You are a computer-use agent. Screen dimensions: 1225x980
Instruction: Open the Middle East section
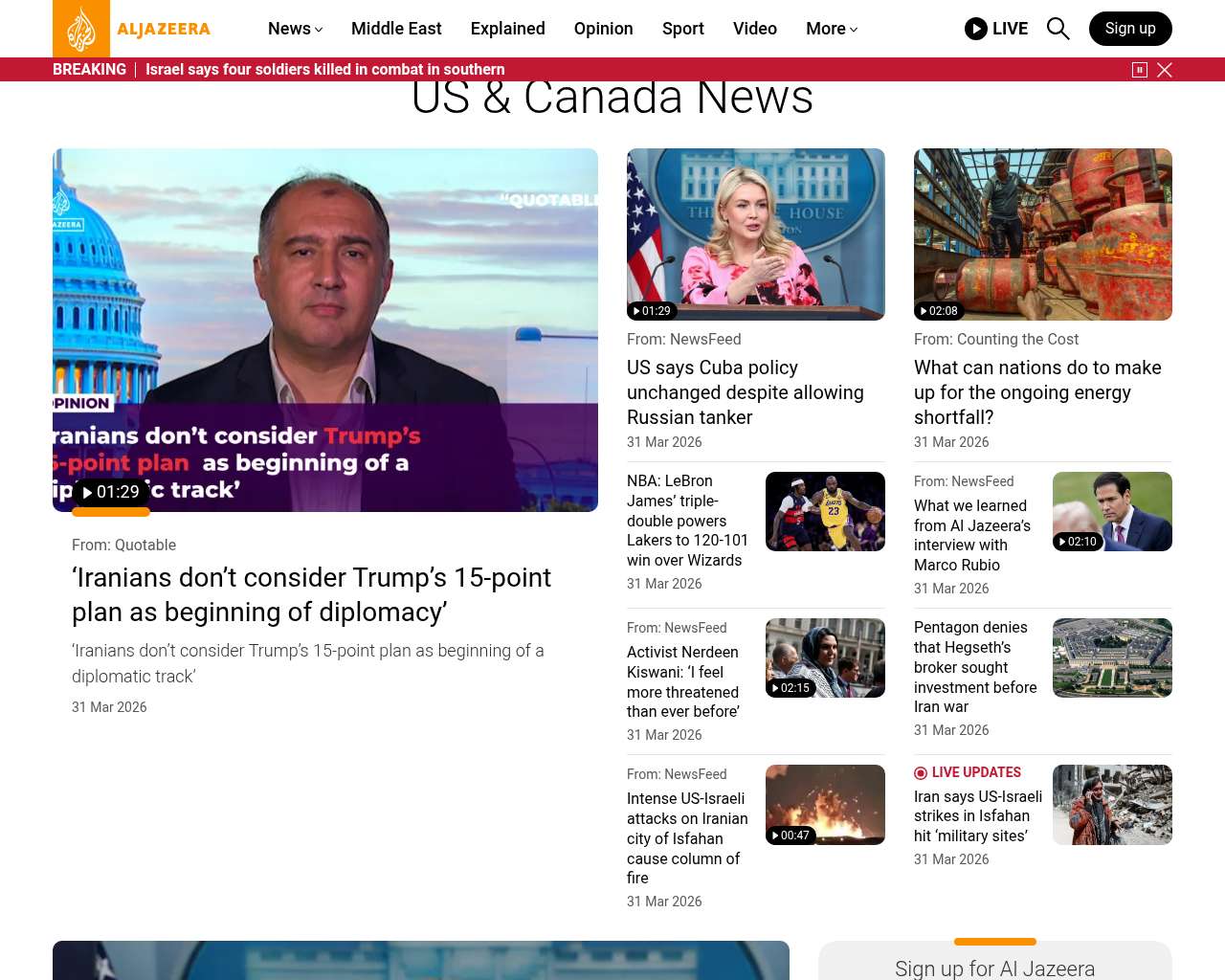396,29
